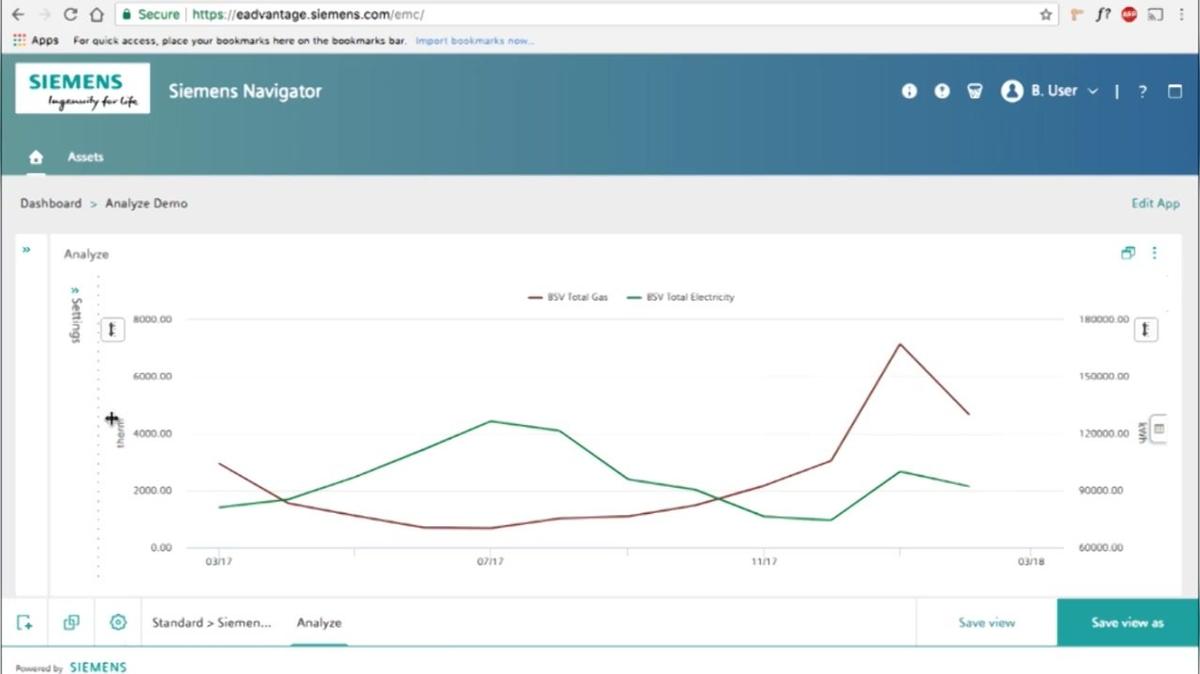Screen dimensions: 1200x674
Task: Bookmark this page with the star icon
Action: coord(1046,15)
